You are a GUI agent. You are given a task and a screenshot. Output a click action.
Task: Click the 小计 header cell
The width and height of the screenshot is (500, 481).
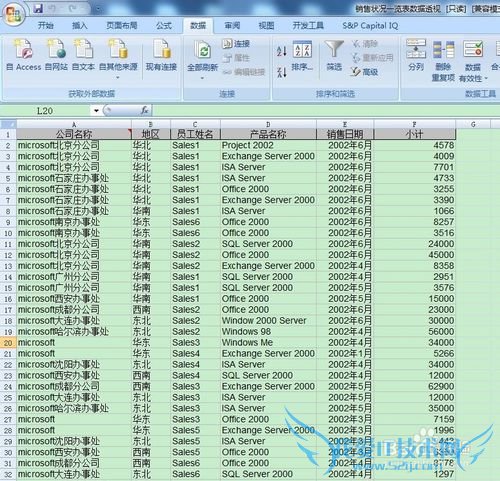click(414, 134)
